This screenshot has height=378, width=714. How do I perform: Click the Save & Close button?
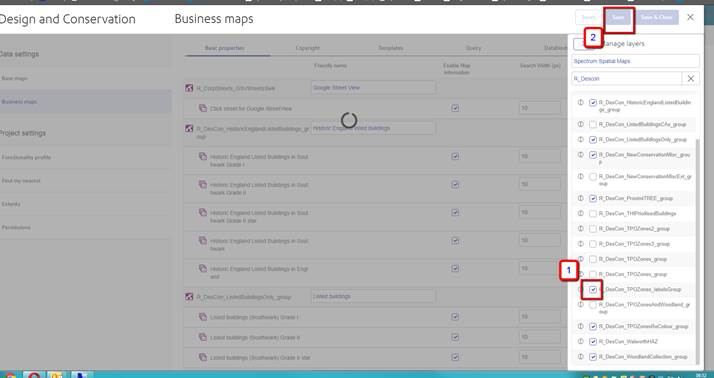(x=657, y=18)
